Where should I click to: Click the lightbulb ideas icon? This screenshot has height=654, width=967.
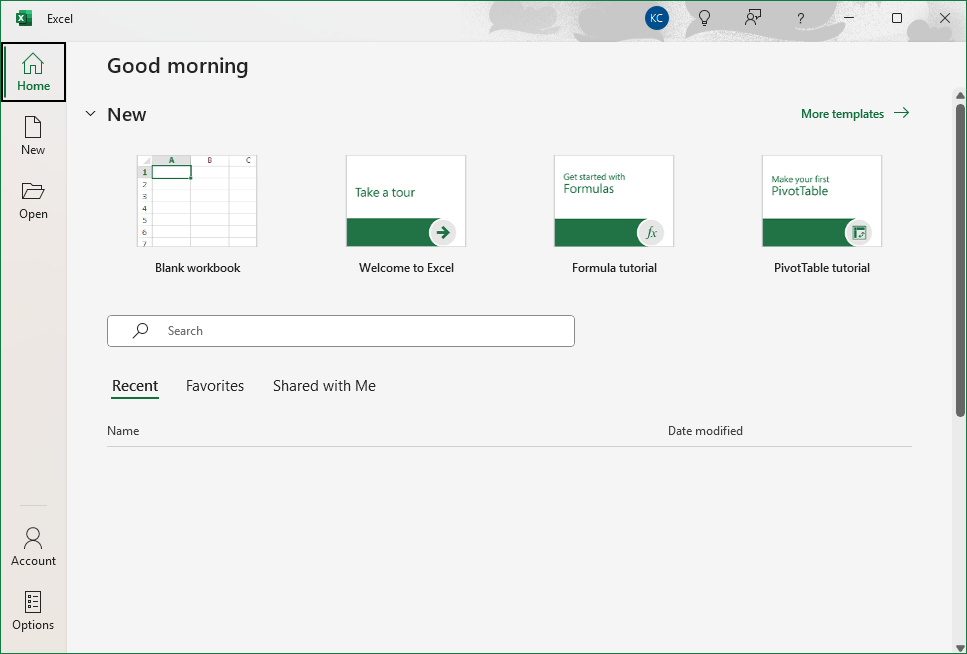[x=704, y=18]
